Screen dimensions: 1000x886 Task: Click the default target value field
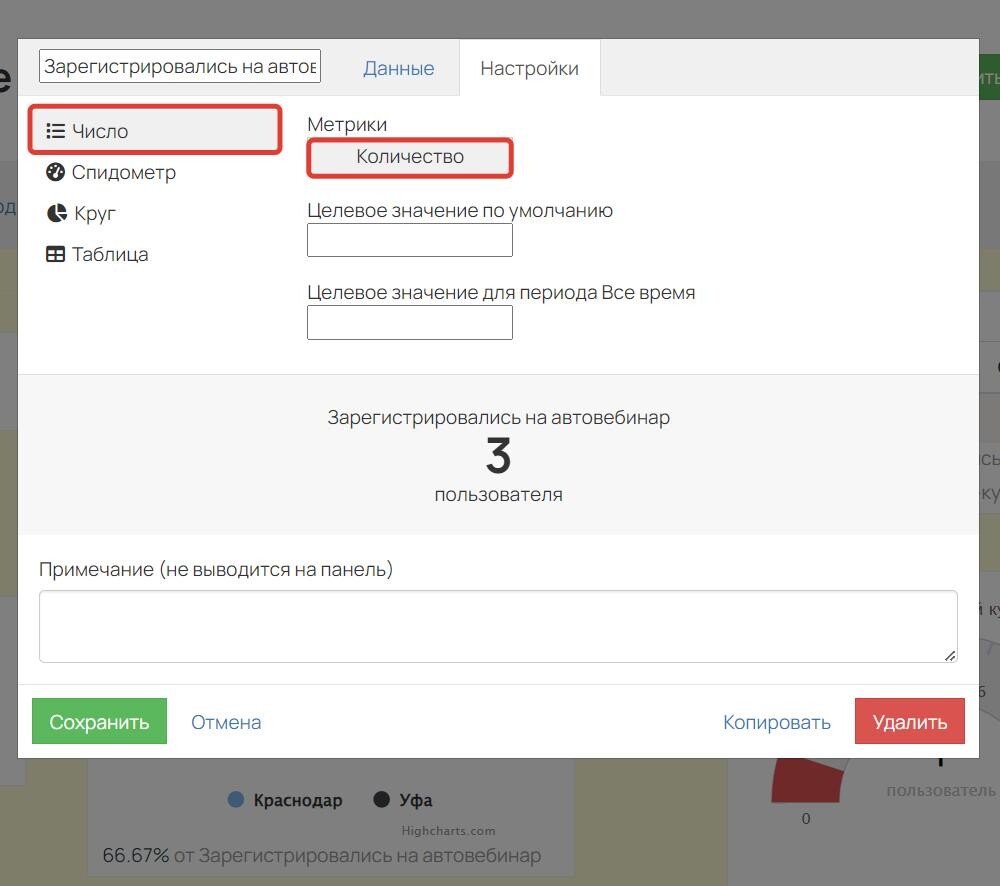click(x=409, y=240)
